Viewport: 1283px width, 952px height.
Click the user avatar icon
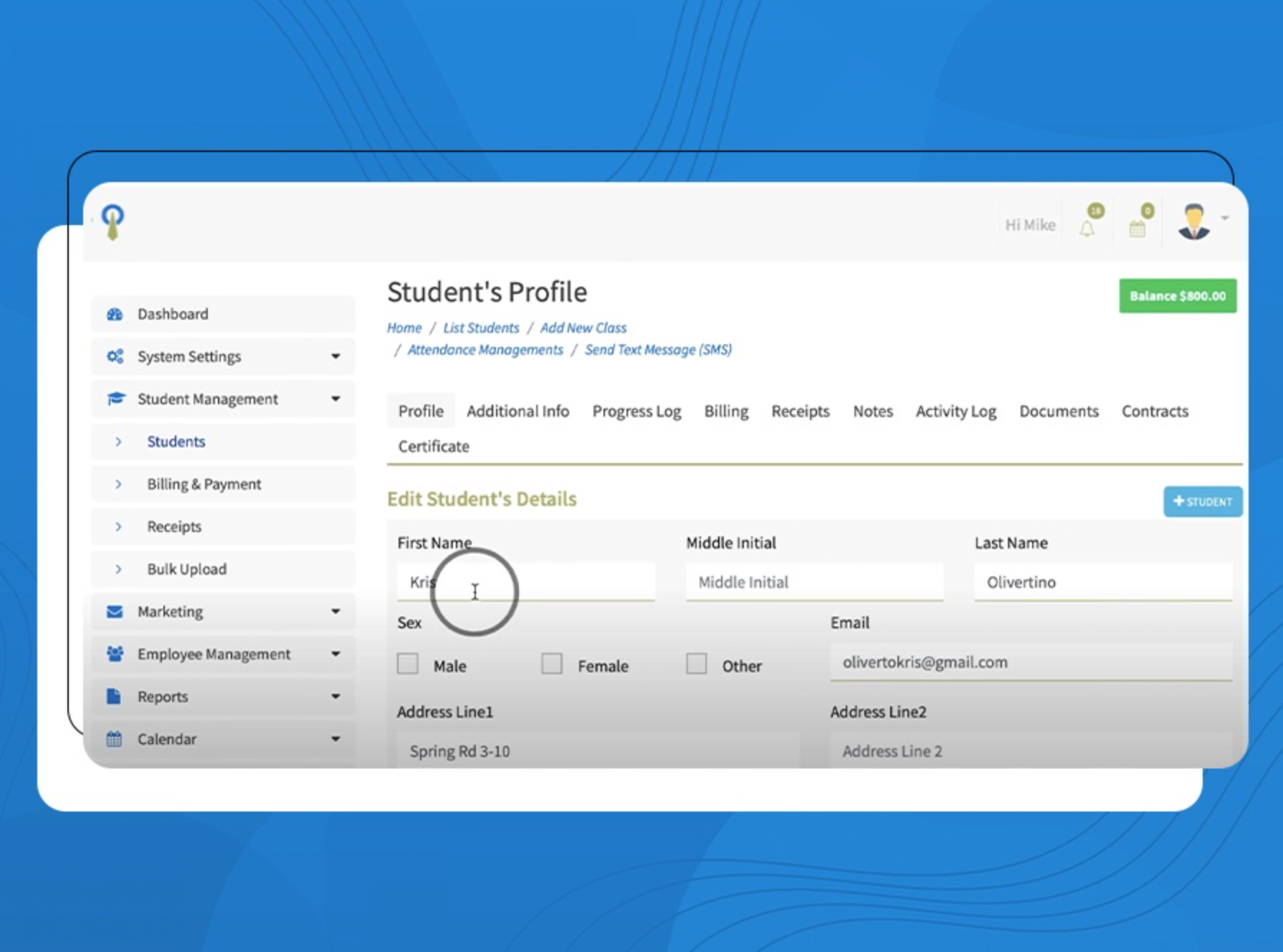tap(1193, 222)
